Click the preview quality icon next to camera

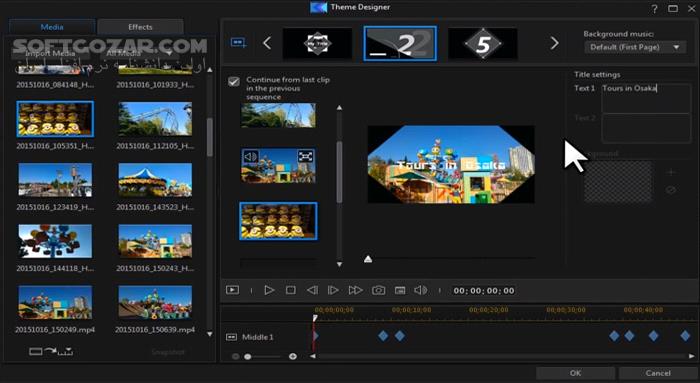[x=400, y=291]
